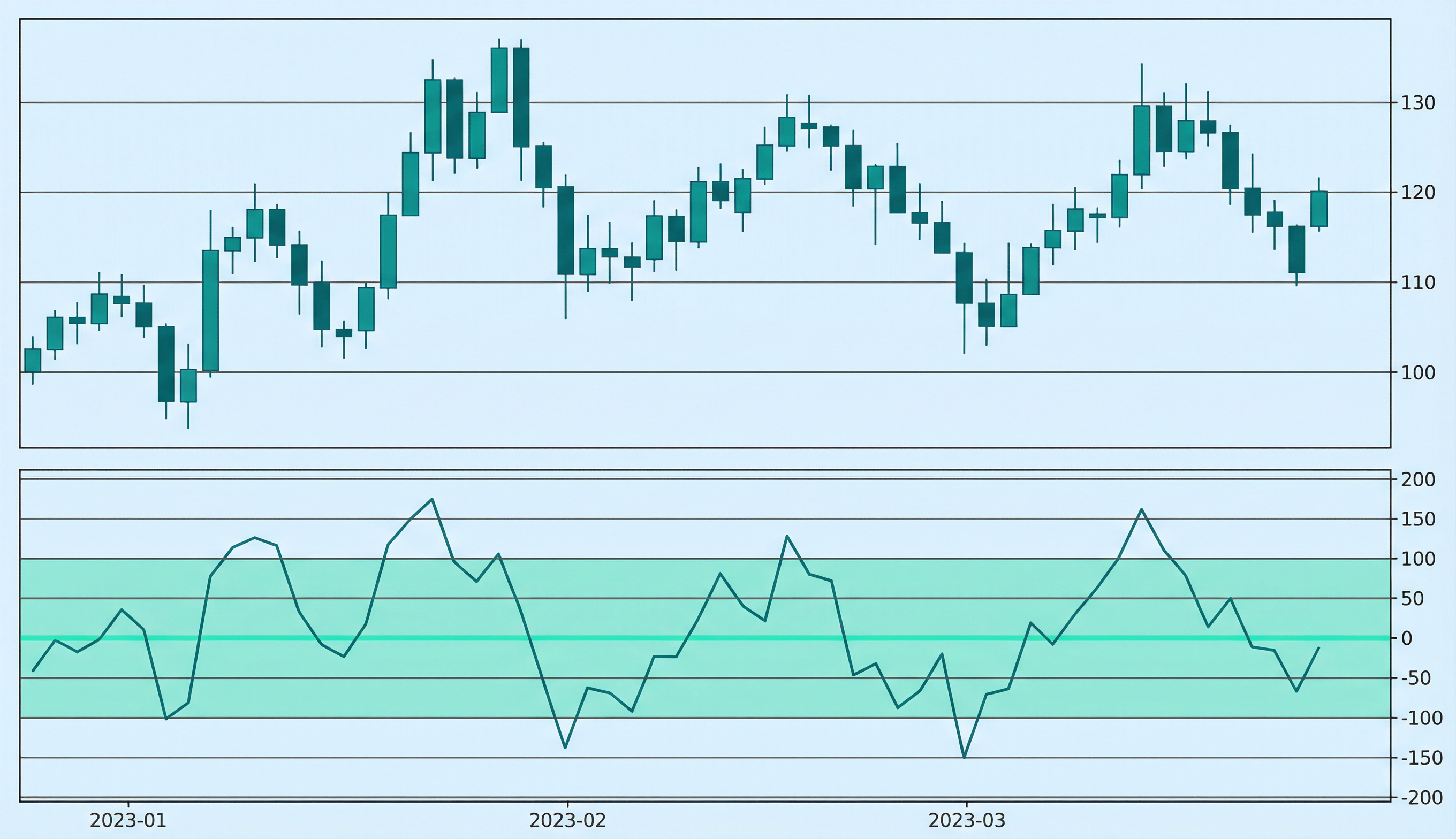Viewport: 1456px width, 839px height.
Task: Click the 110 label on the price axis
Action: [x=1419, y=283]
